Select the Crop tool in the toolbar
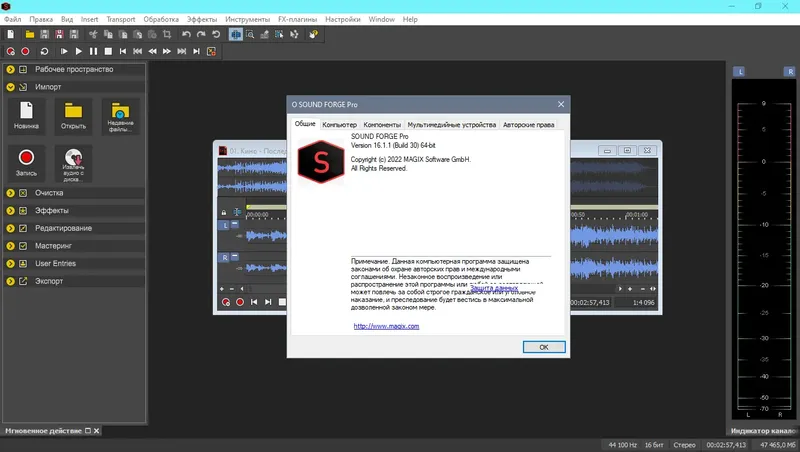 click(167, 34)
